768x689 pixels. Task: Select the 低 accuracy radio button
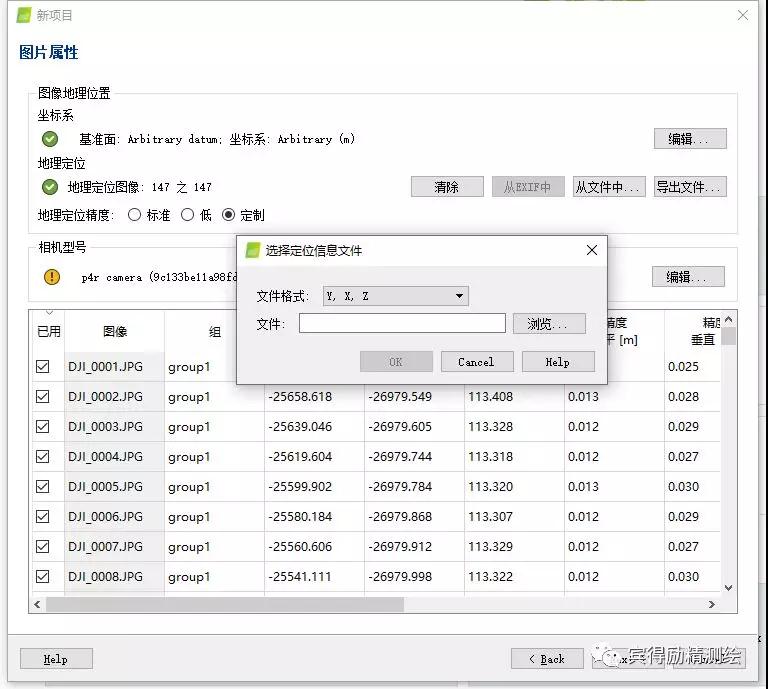tap(188, 215)
